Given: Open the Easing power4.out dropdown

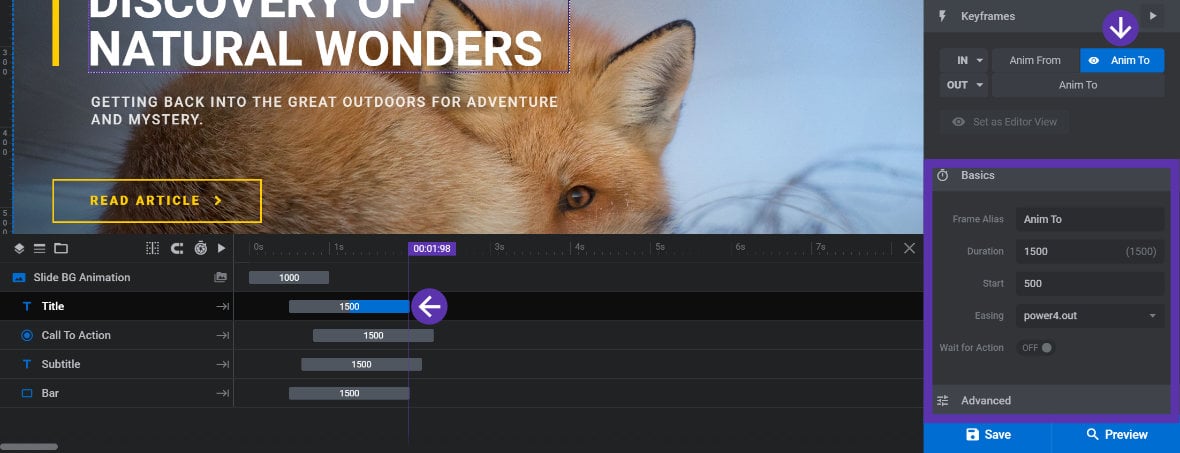Looking at the screenshot, I should pyautogui.click(x=1090, y=316).
